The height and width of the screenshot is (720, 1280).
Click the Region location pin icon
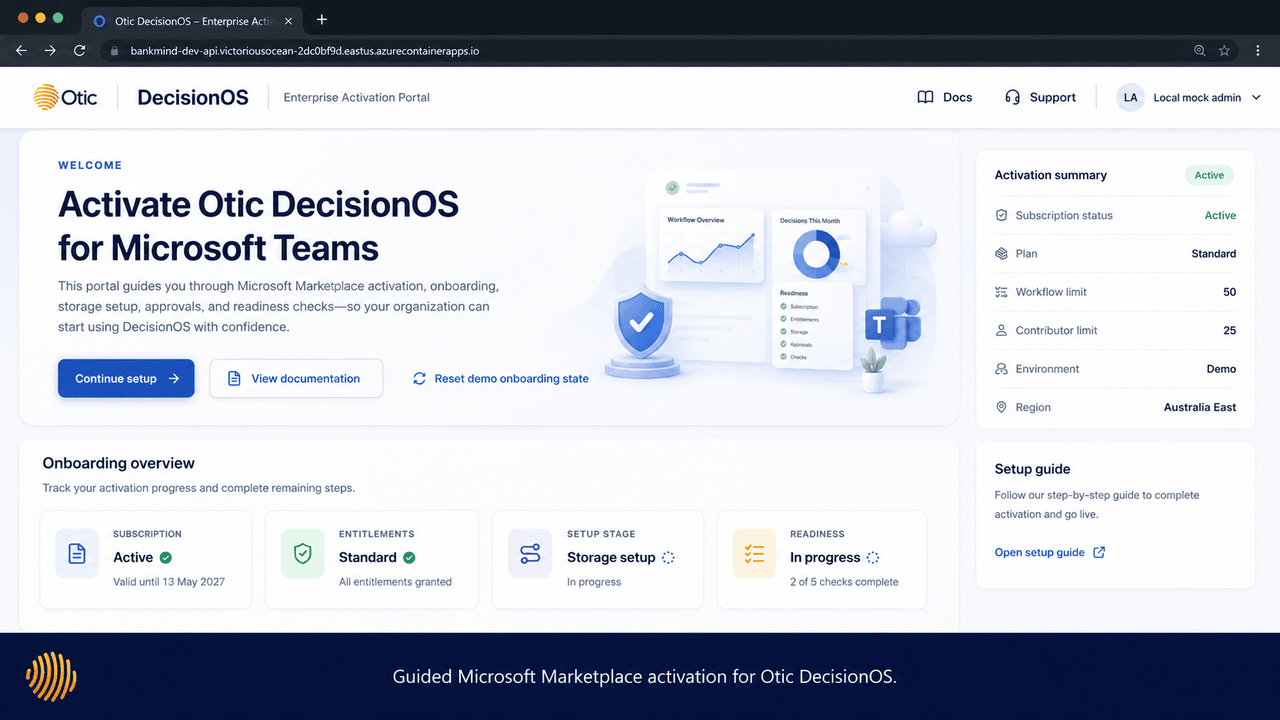[1001, 407]
